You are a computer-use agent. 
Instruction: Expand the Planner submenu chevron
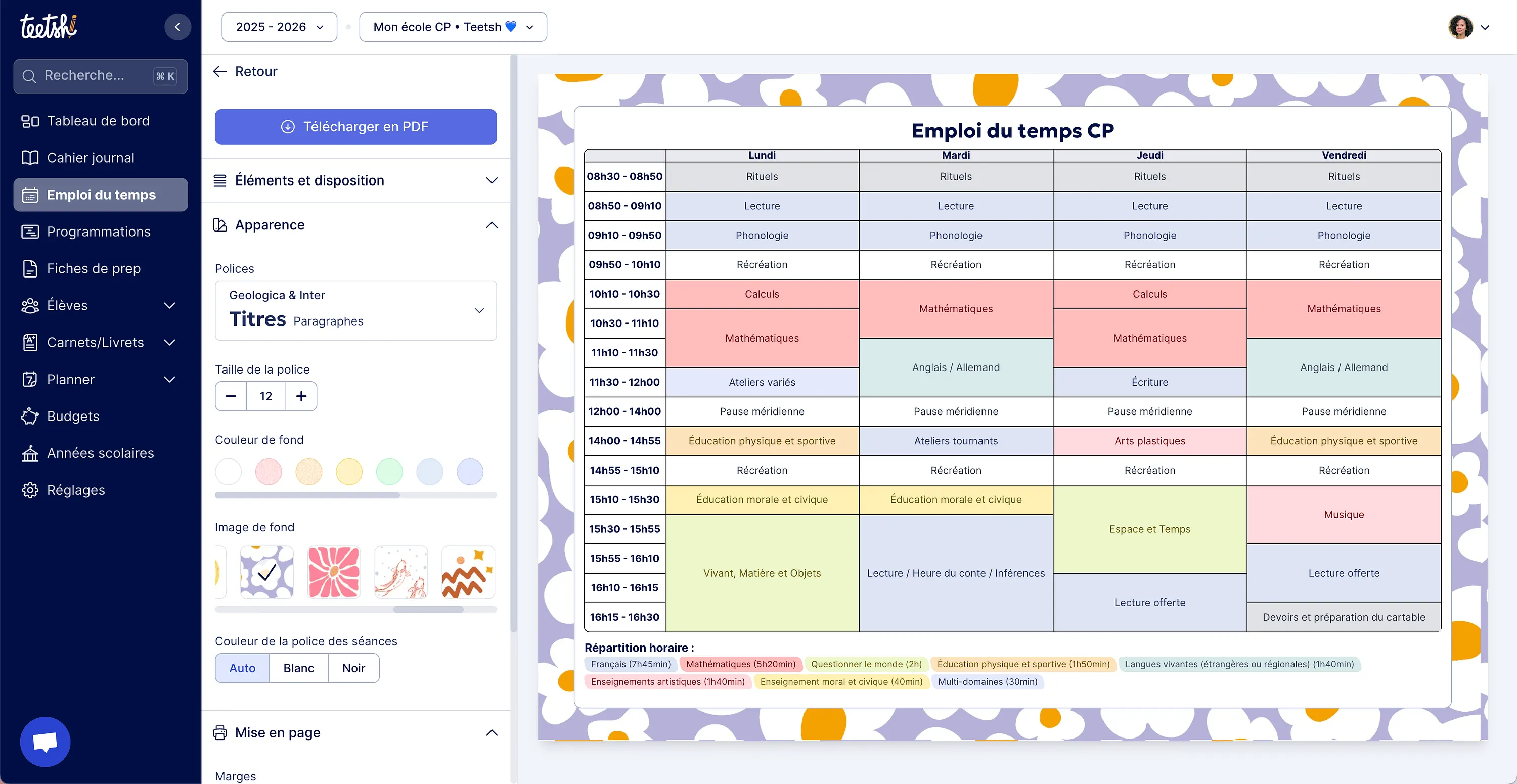(169, 379)
